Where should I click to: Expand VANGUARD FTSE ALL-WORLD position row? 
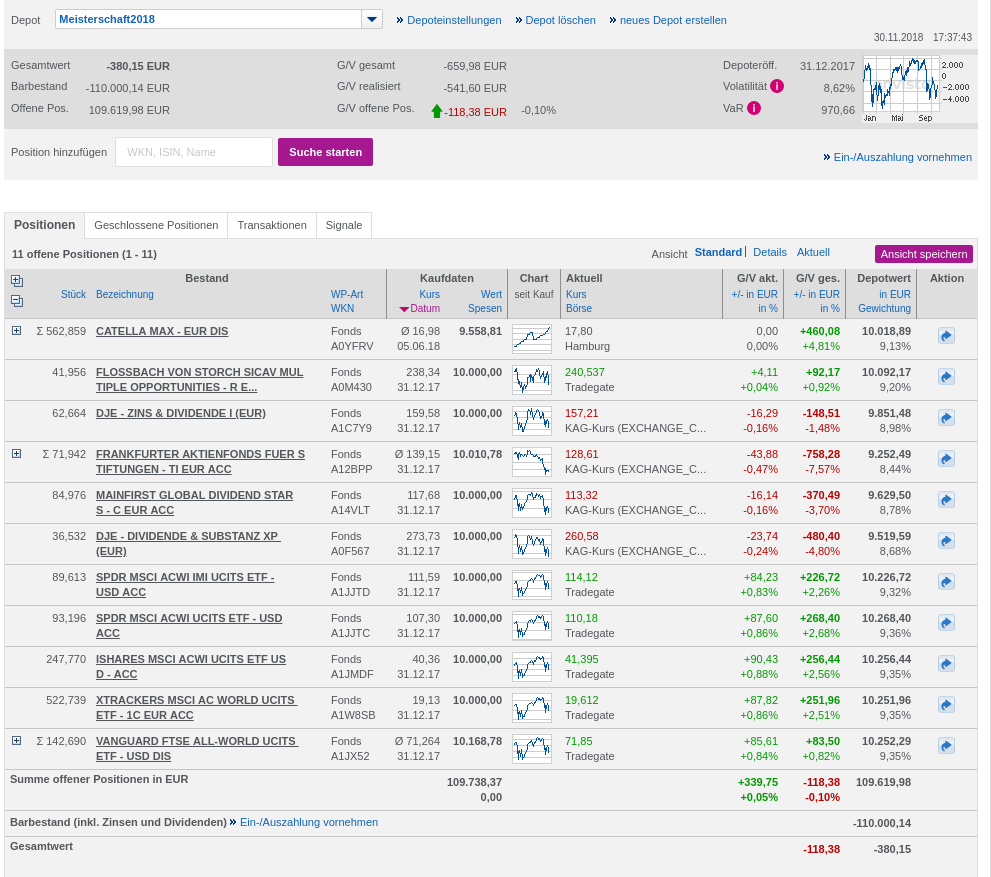coord(16,740)
